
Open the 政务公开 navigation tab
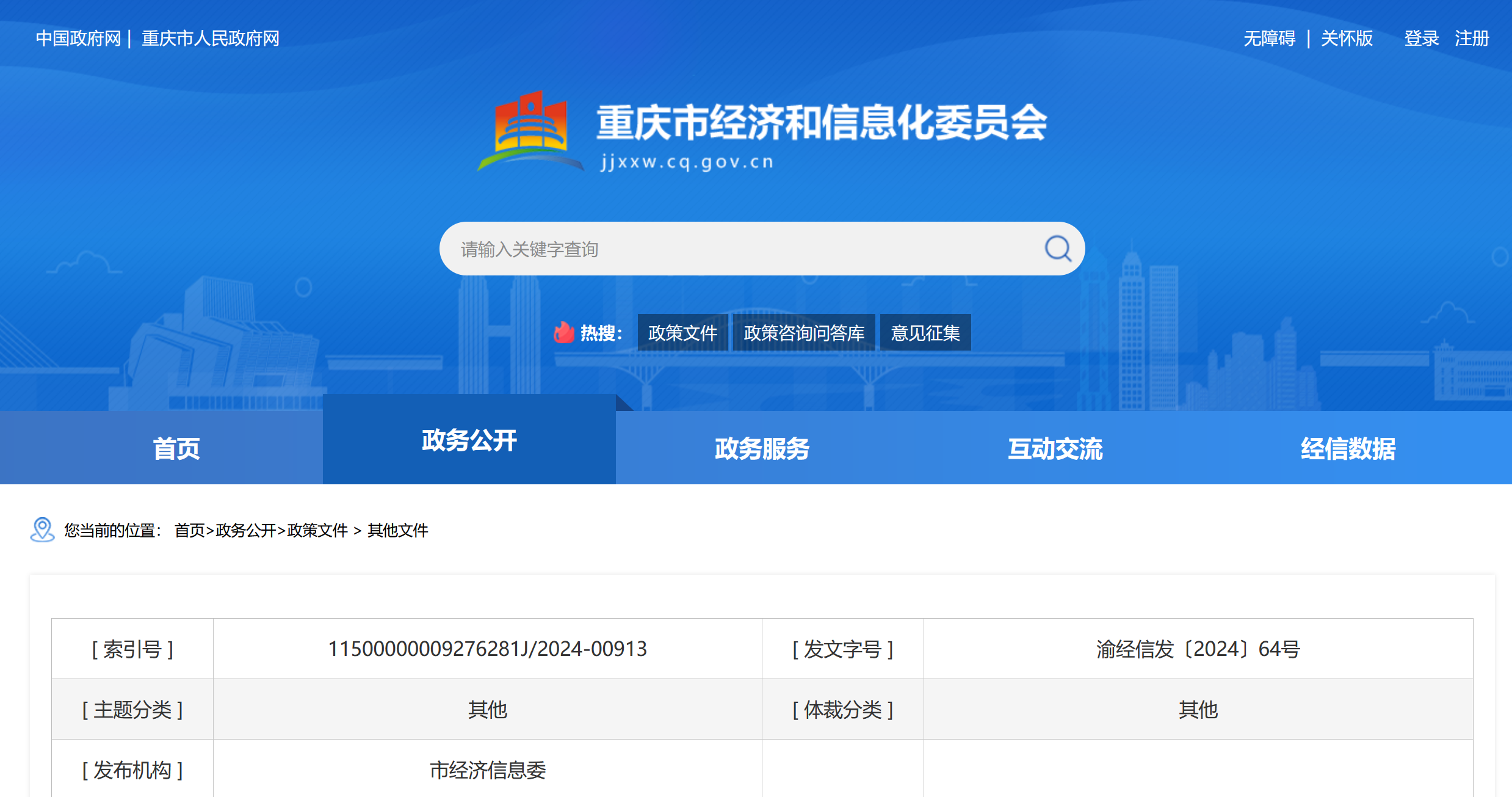469,440
